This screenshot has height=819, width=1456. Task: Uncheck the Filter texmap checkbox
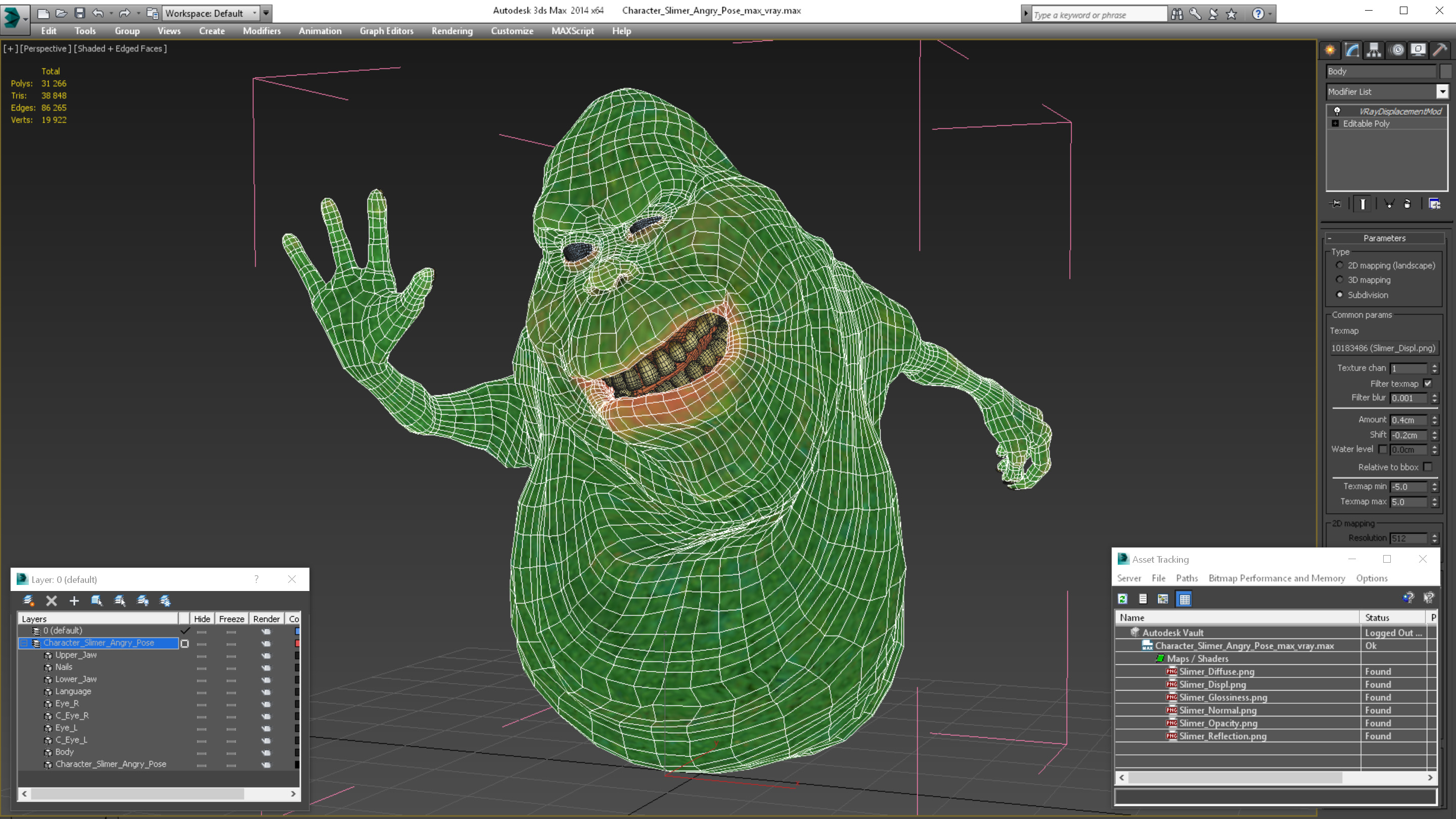coord(1428,383)
